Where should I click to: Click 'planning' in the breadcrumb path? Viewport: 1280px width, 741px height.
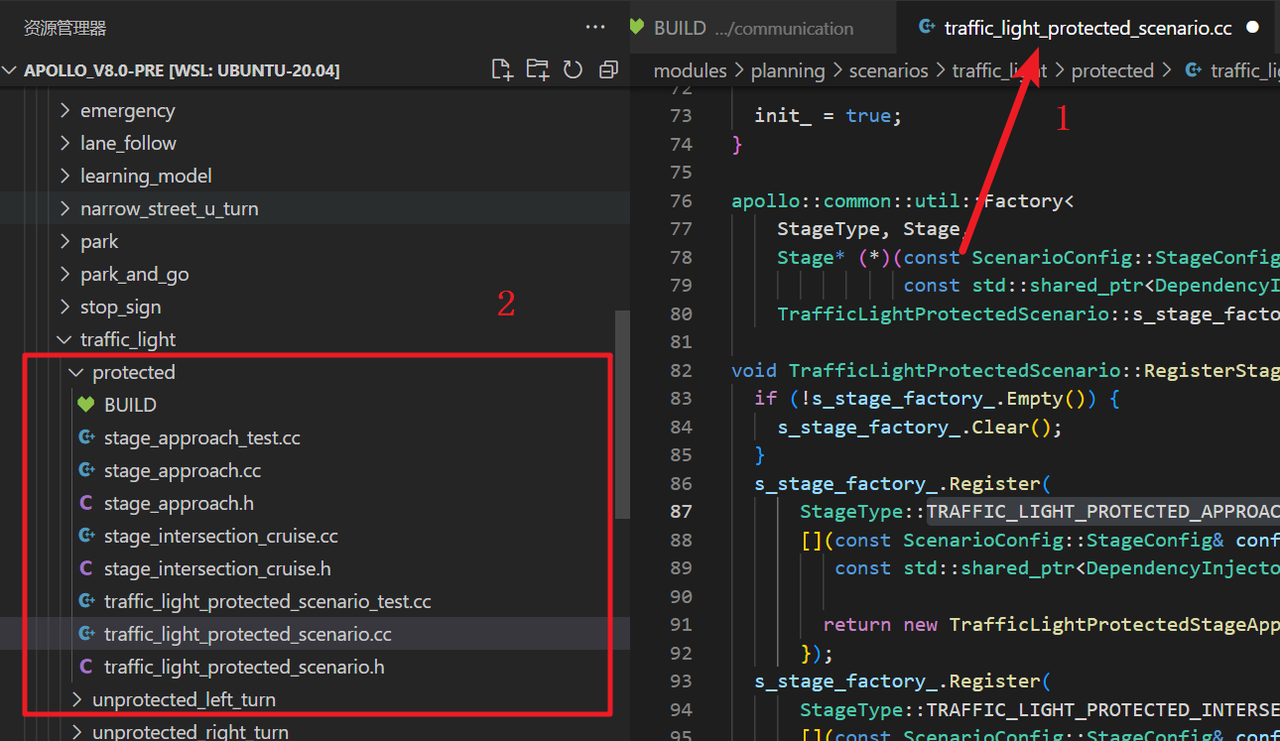(787, 71)
